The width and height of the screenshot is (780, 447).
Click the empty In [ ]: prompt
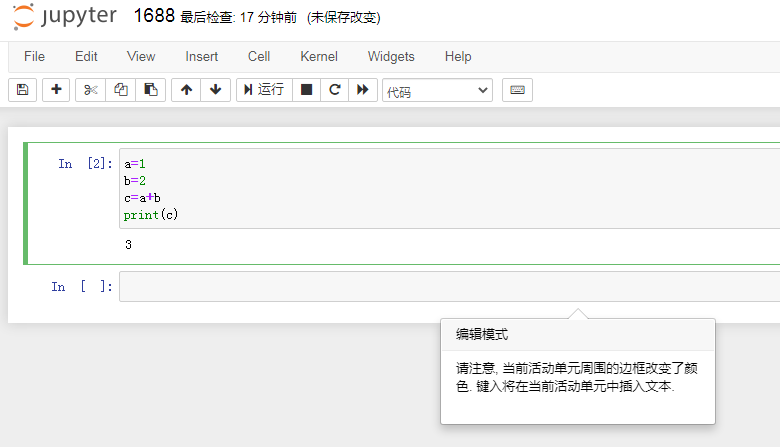82,286
